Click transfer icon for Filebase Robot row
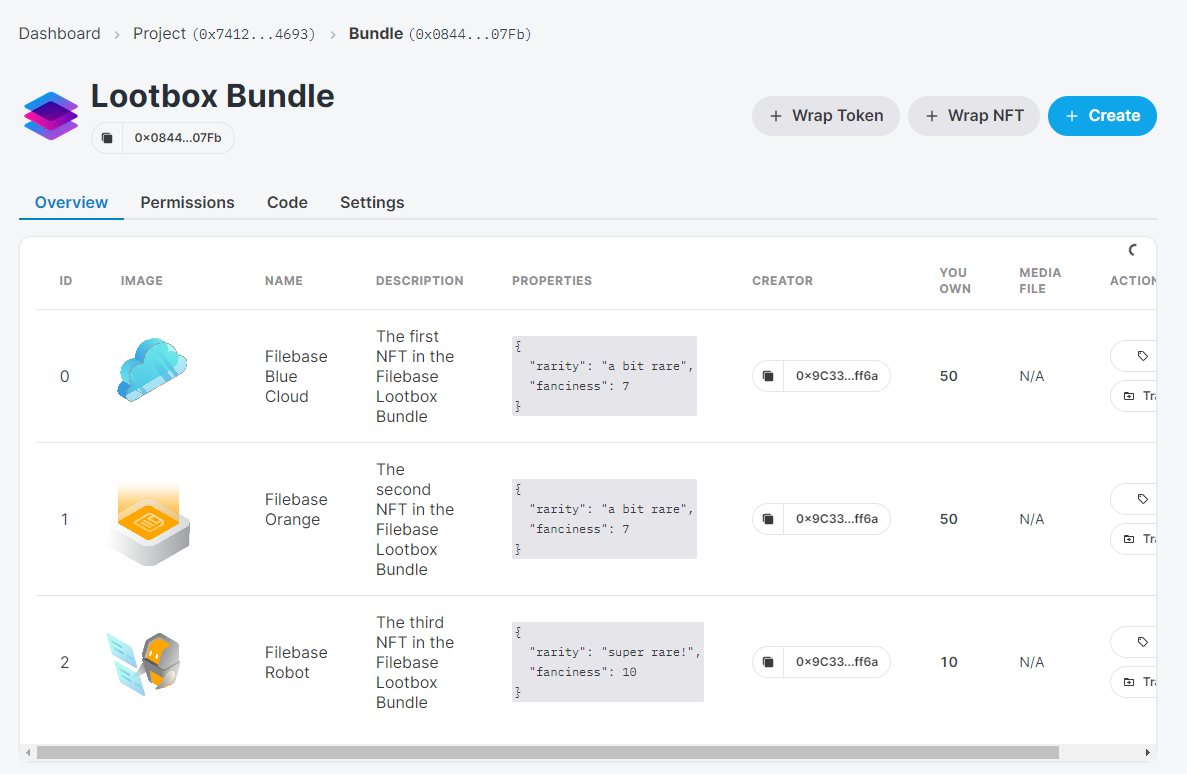This screenshot has height=774, width=1187. click(x=1129, y=682)
